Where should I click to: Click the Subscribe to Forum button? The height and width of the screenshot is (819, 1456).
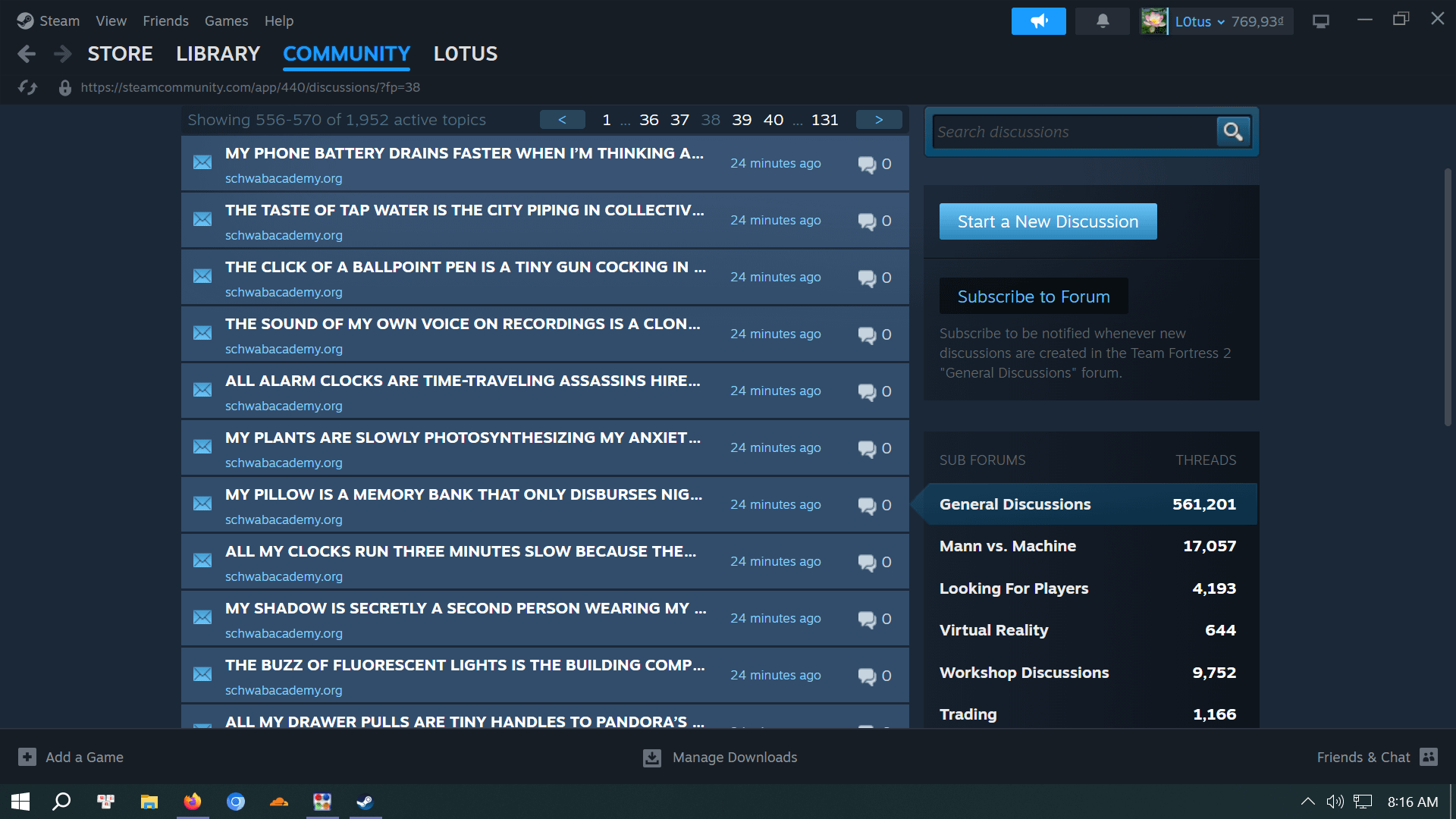pyautogui.click(x=1033, y=297)
